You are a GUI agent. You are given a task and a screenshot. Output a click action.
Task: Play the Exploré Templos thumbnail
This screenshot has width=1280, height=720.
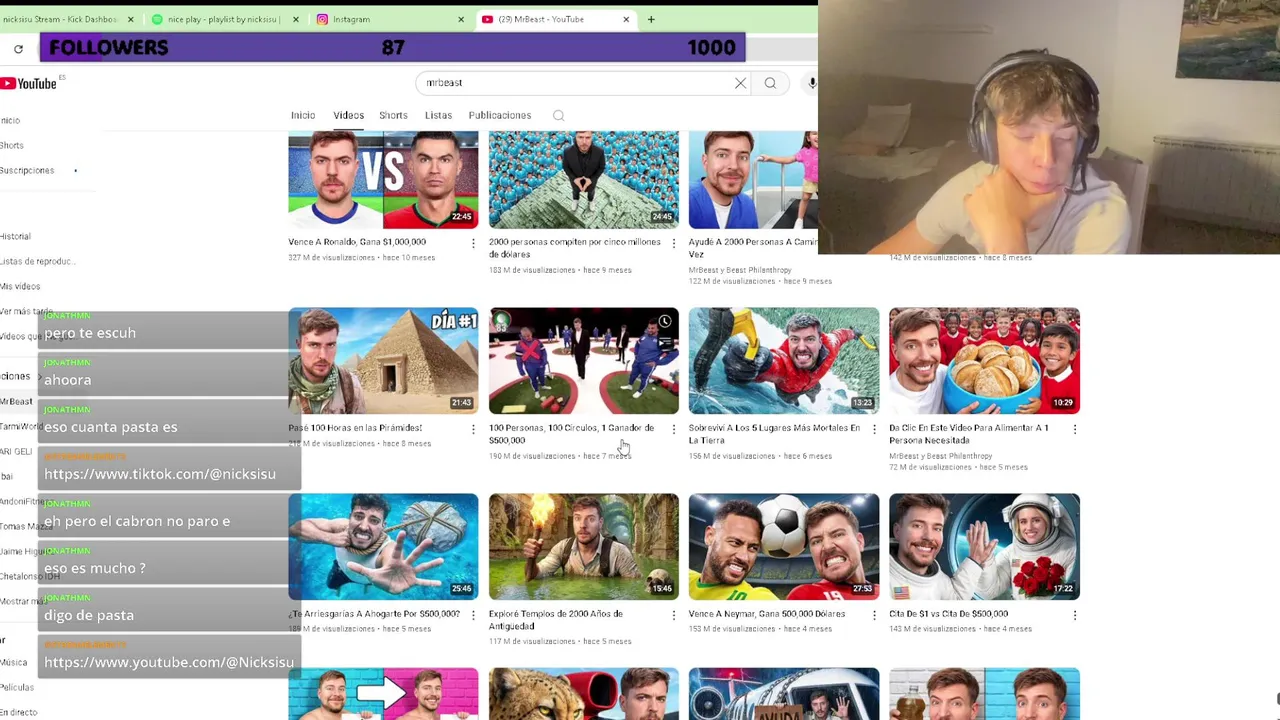584,547
